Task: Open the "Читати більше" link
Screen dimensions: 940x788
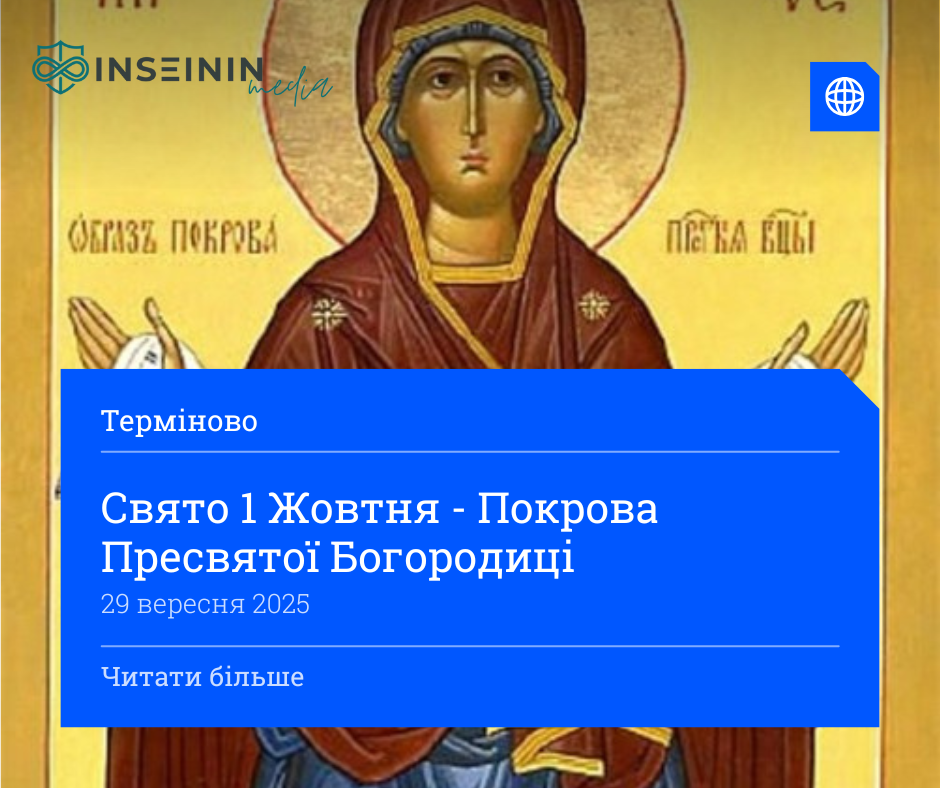Action: pyautogui.click(x=202, y=677)
